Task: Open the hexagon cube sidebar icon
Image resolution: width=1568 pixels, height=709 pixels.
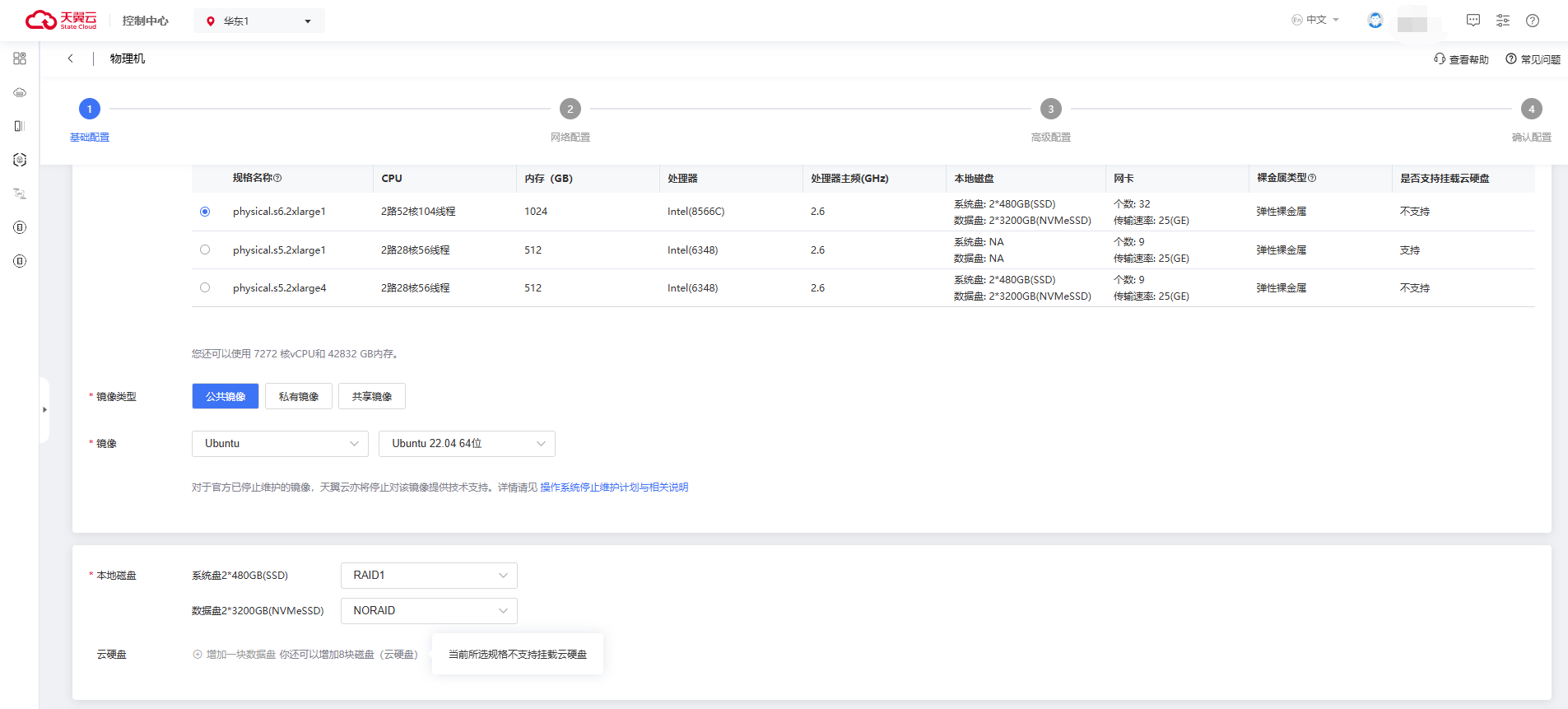Action: (20, 160)
